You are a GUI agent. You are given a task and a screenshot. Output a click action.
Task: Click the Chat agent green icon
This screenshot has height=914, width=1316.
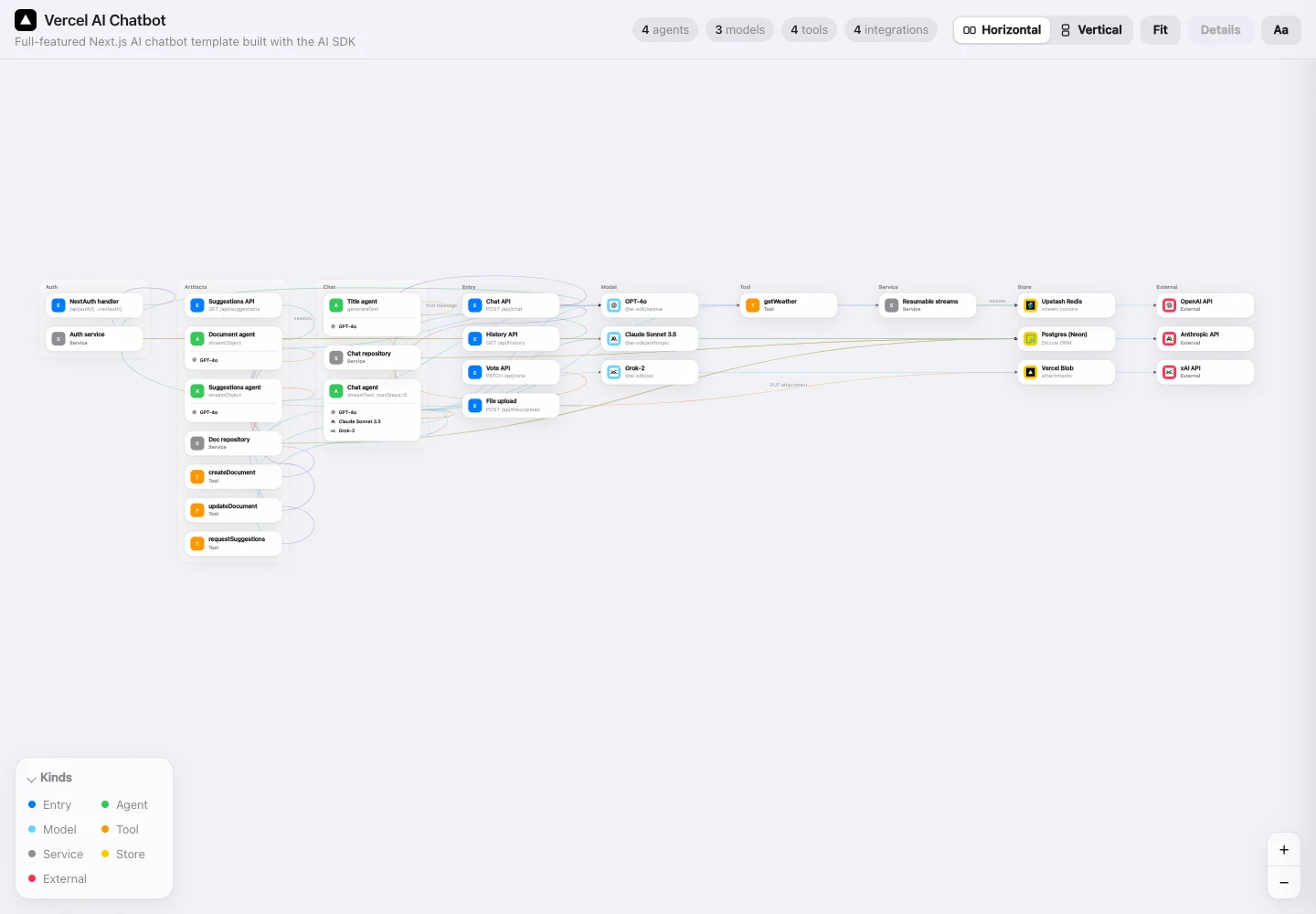pos(336,391)
